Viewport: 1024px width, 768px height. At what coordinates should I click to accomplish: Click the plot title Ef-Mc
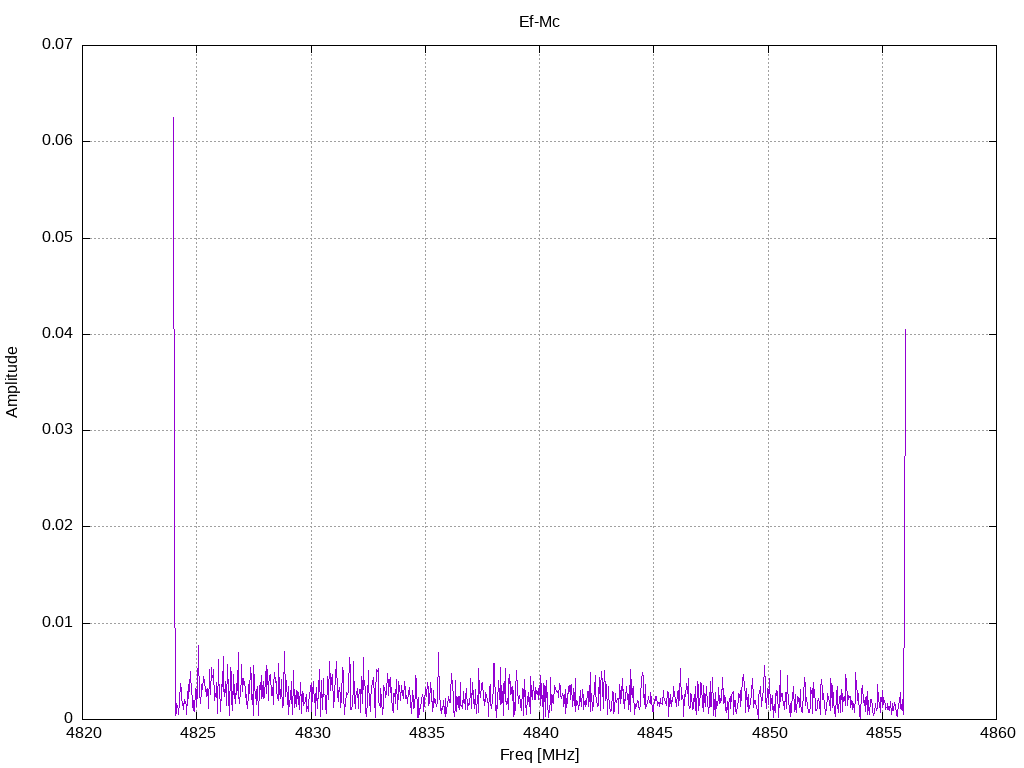tap(539, 21)
